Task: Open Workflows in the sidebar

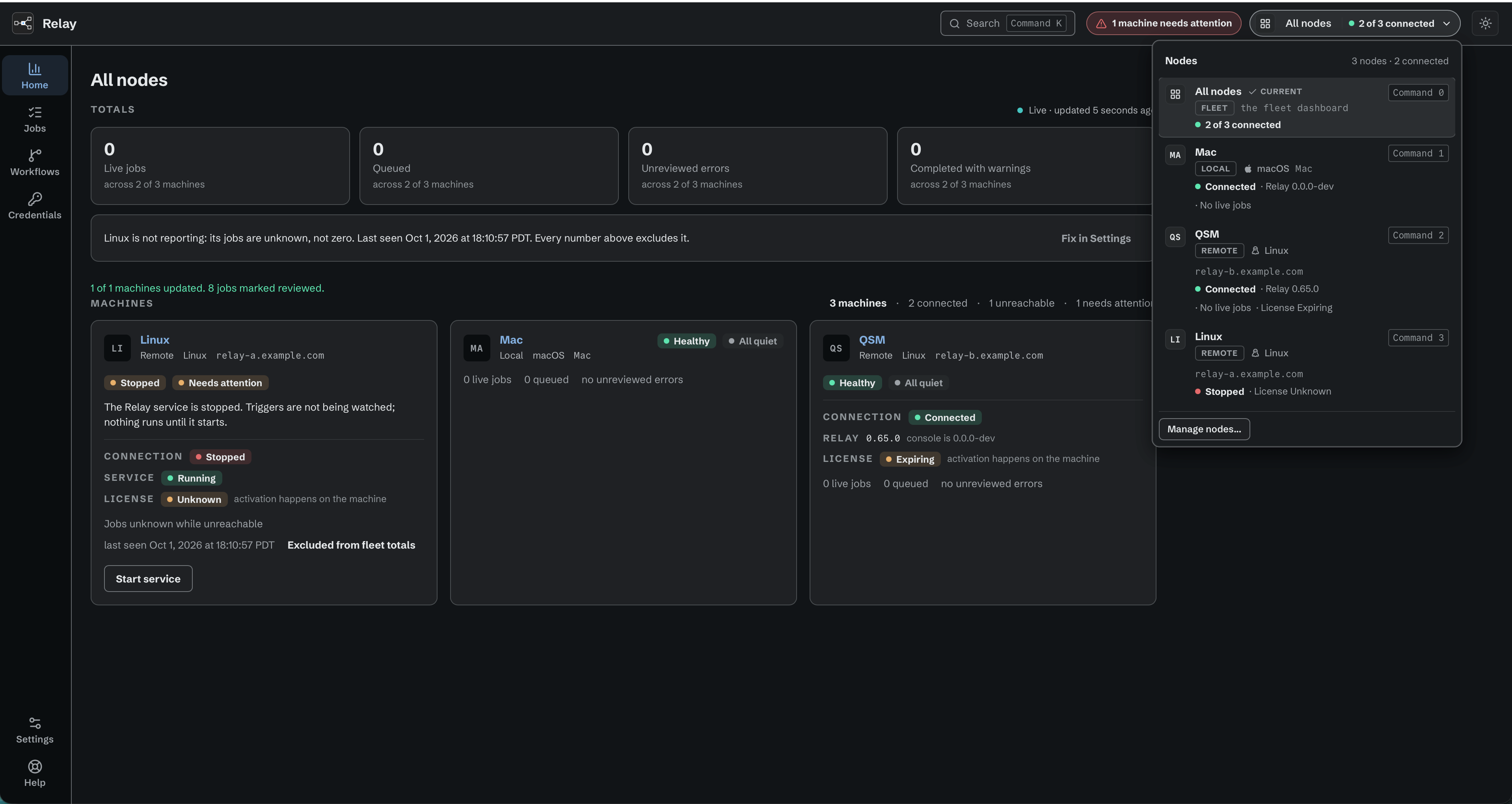Action: [x=35, y=162]
